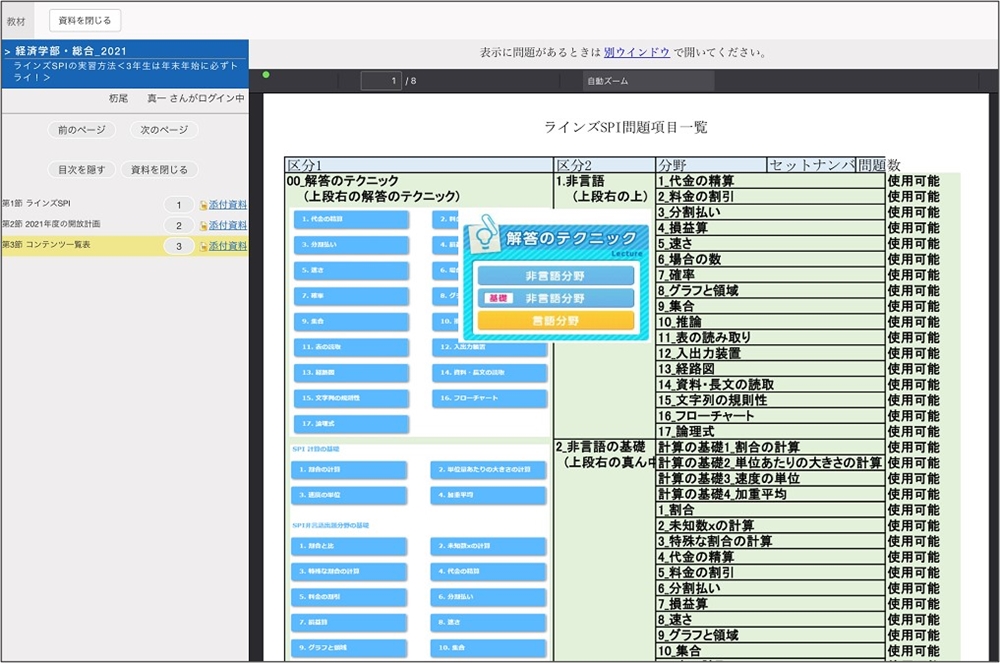Viewport: 1000px width, 663px height.
Task: Click the blue 11. 表の読取 button
Action: tap(351, 347)
